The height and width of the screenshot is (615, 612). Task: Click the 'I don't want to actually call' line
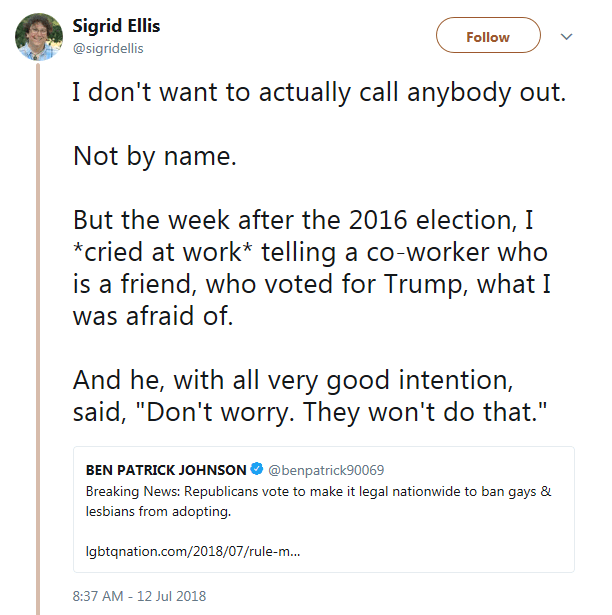(319, 94)
